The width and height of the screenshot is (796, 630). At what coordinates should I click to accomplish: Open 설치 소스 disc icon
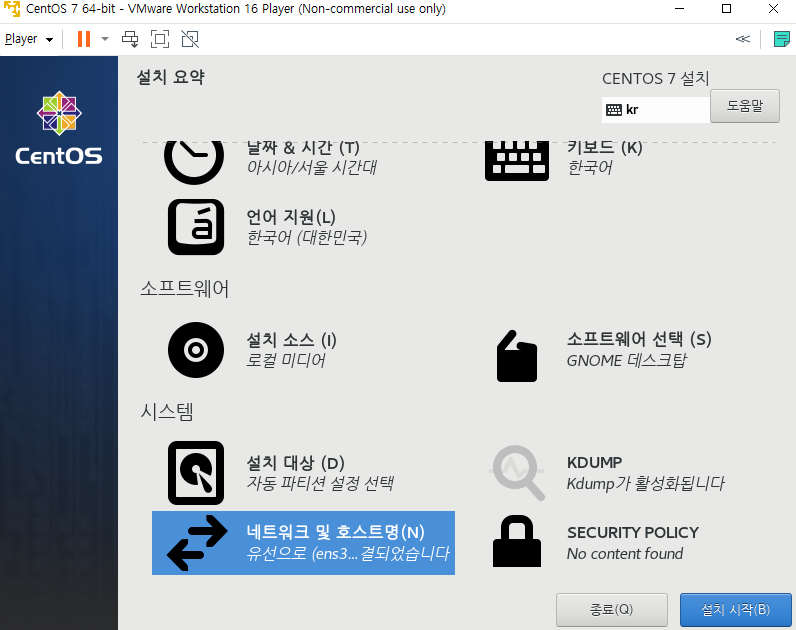[x=196, y=350]
